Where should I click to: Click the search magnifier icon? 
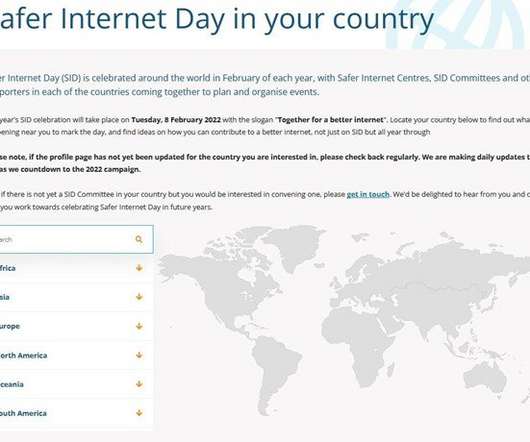[139, 240]
